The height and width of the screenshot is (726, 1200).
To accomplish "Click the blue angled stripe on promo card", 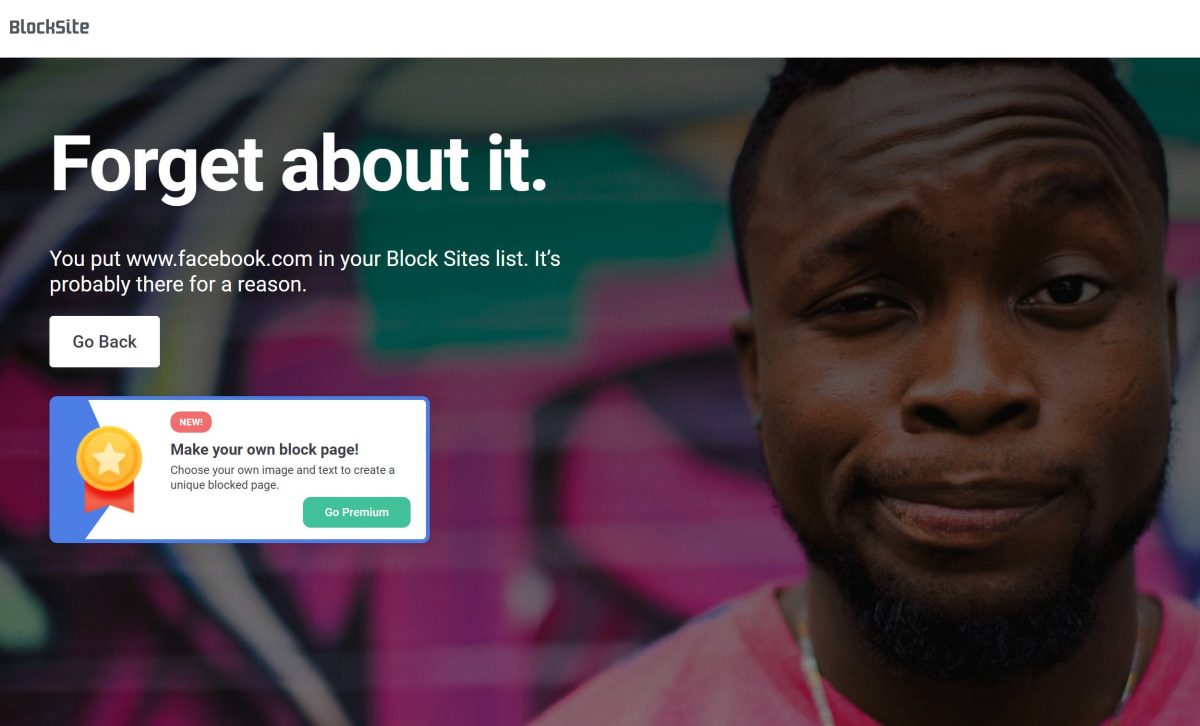I will pyautogui.click(x=70, y=469).
